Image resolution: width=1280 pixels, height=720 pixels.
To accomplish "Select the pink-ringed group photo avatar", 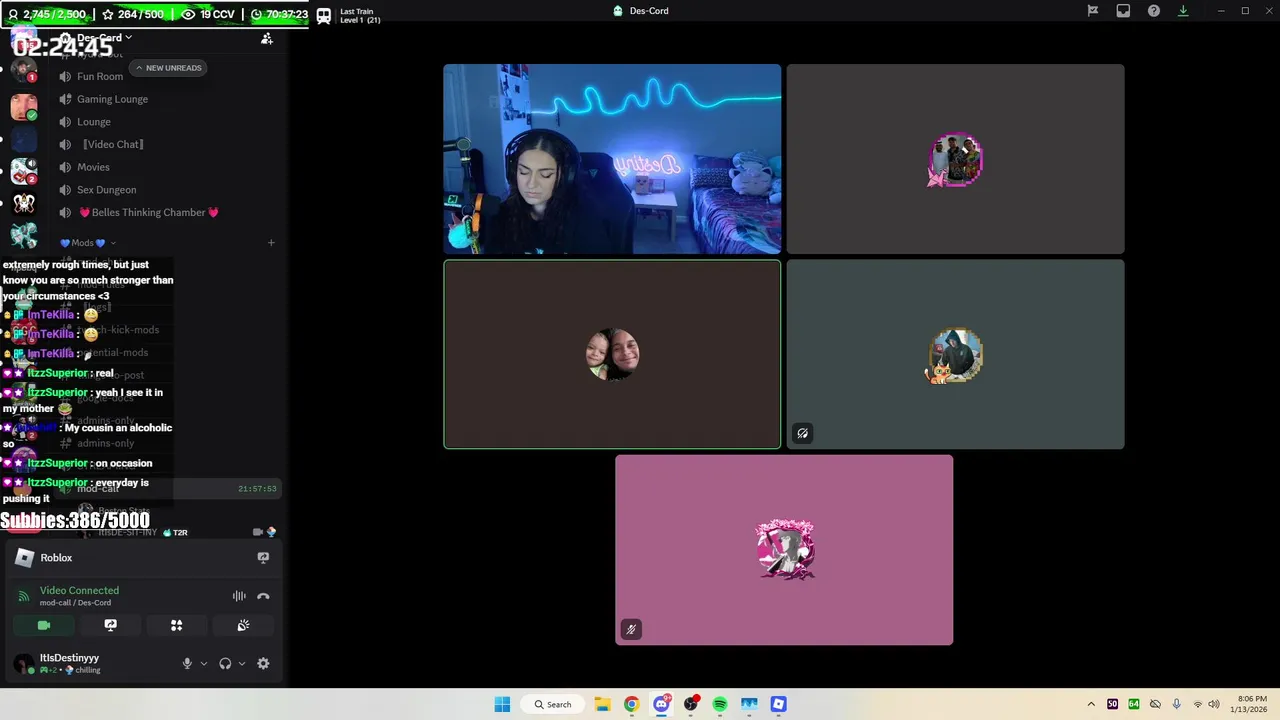I will point(955,159).
